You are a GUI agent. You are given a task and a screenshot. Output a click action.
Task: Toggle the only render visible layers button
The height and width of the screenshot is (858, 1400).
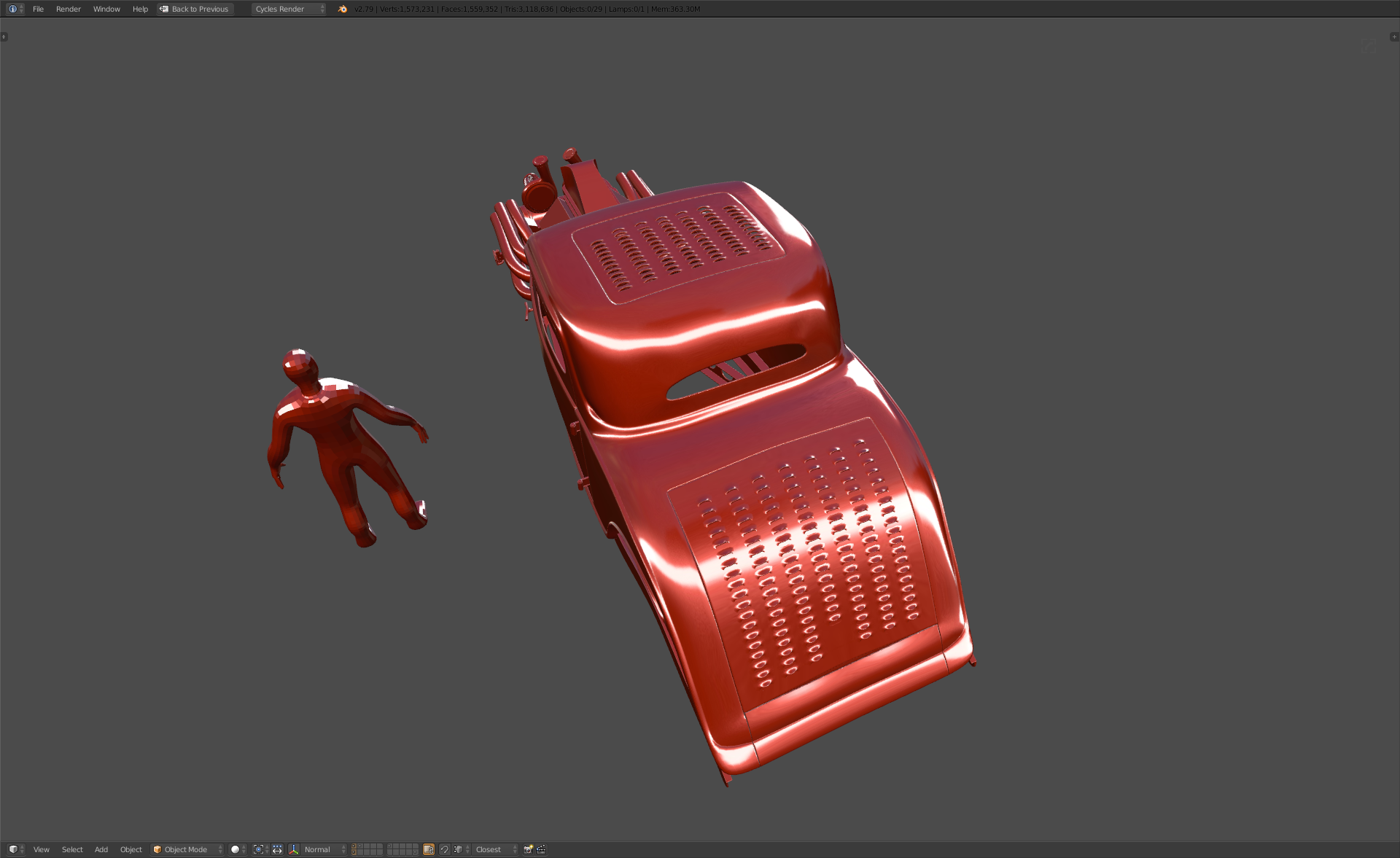tap(429, 849)
